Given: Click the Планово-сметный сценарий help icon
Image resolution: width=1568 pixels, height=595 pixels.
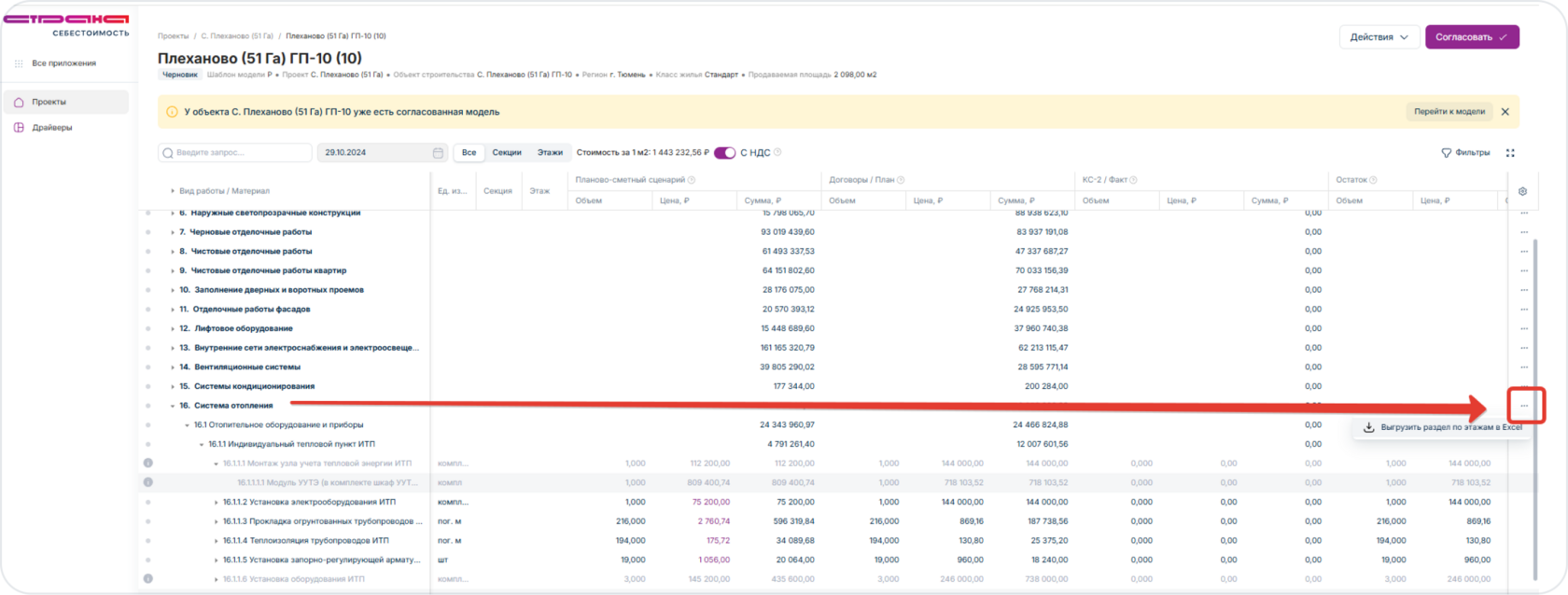Looking at the screenshot, I should click(692, 180).
